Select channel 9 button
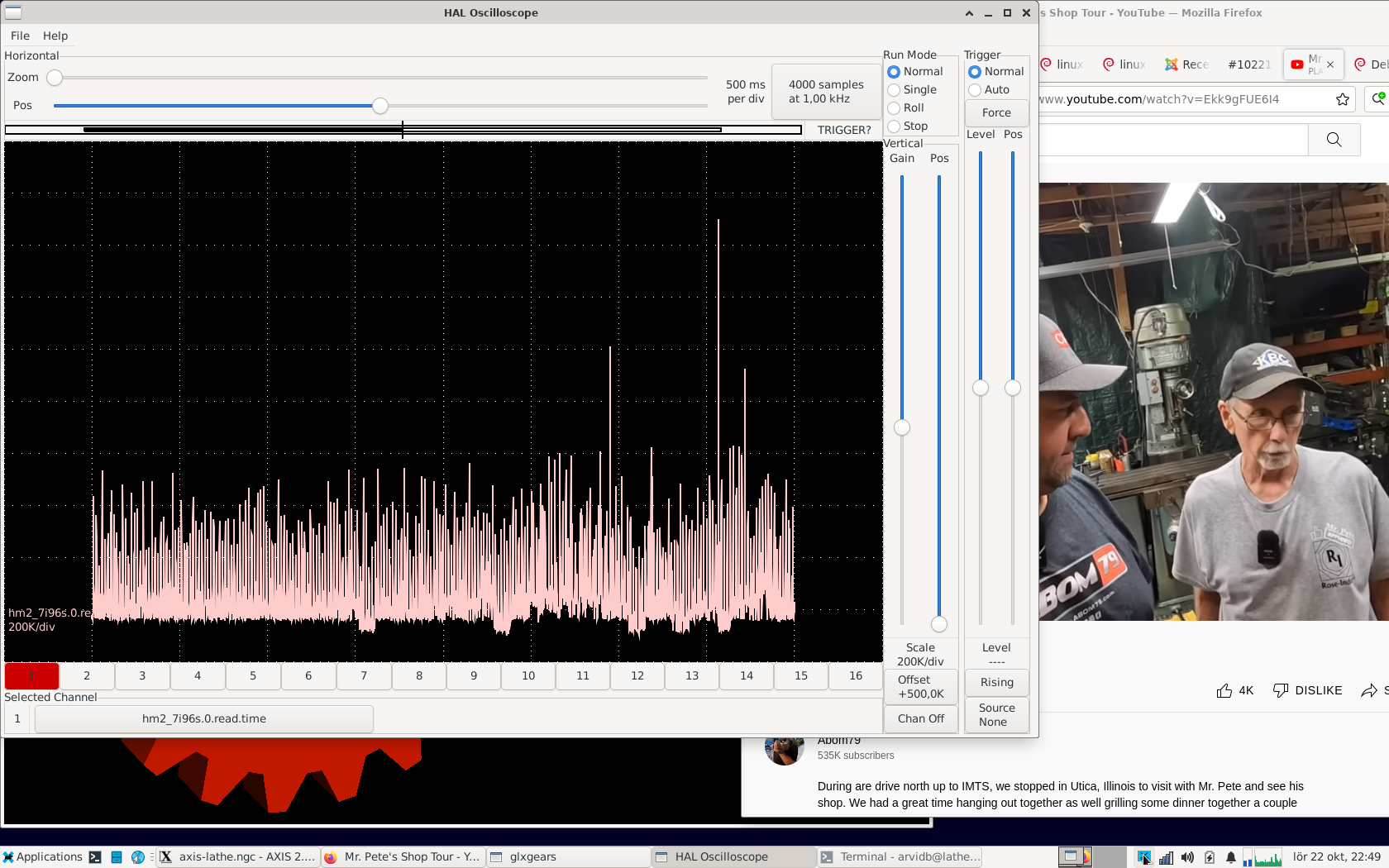Image resolution: width=1389 pixels, height=868 pixels. (474, 675)
